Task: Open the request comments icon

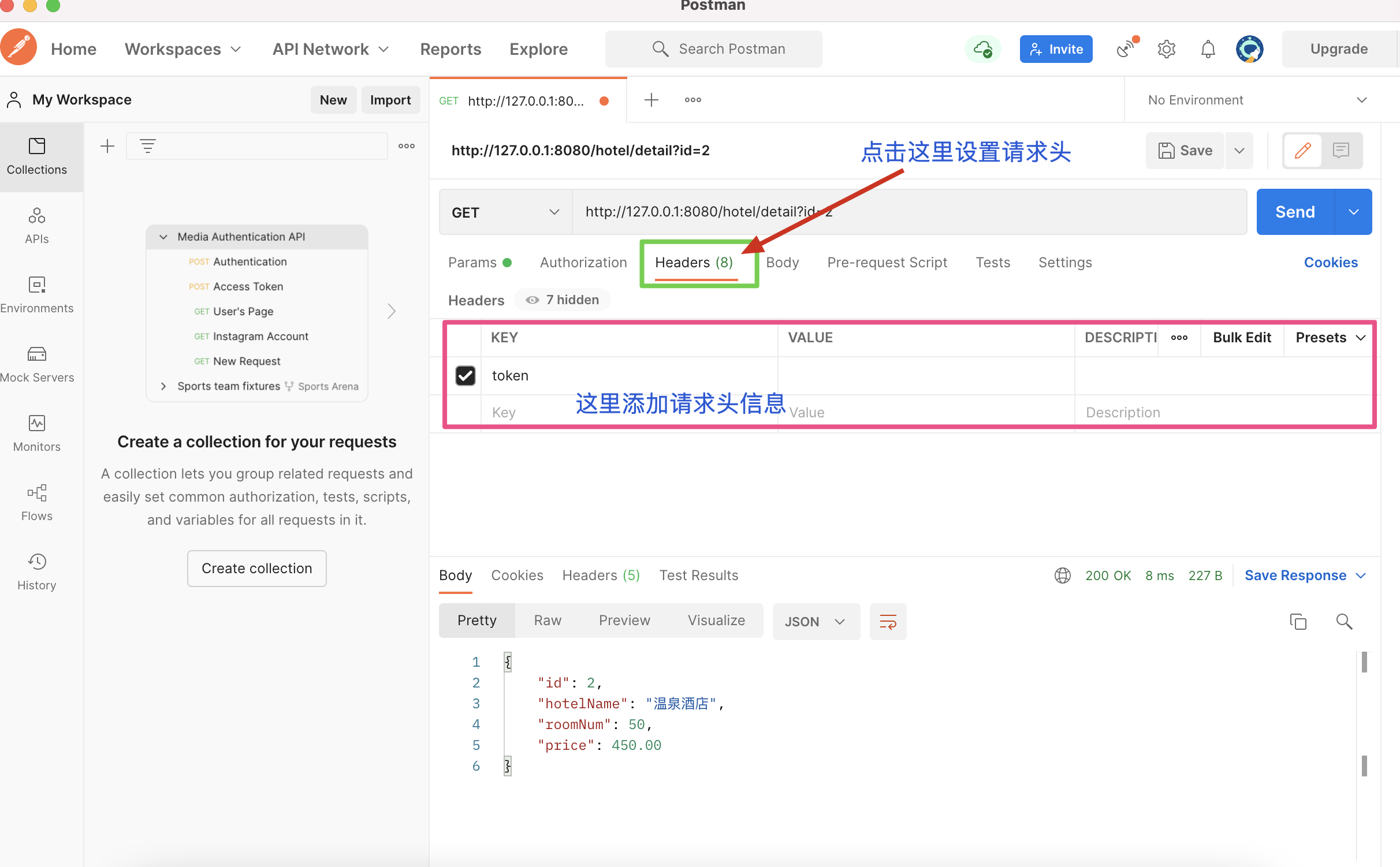Action: [1341, 151]
